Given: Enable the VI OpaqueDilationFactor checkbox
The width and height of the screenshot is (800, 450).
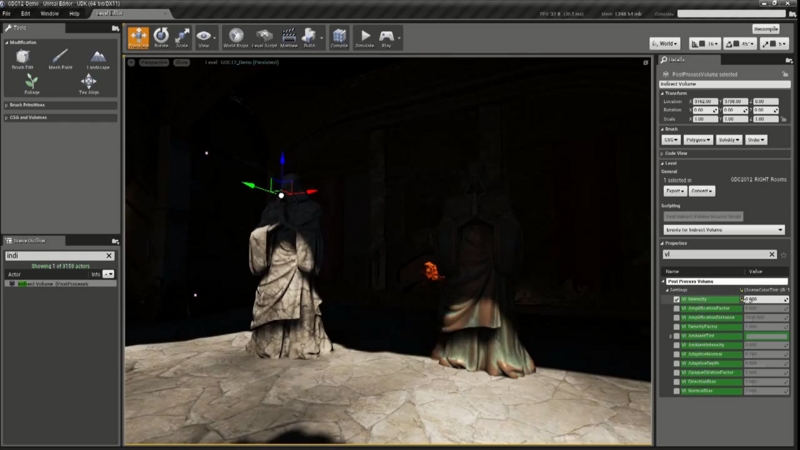Looking at the screenshot, I should pos(677,373).
